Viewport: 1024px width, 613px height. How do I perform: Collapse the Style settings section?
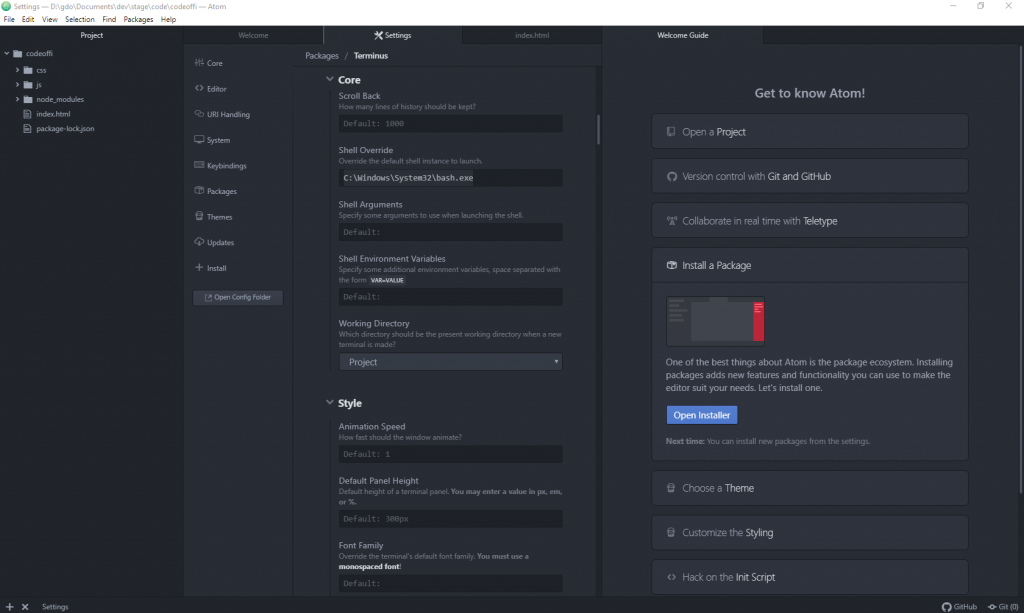330,403
